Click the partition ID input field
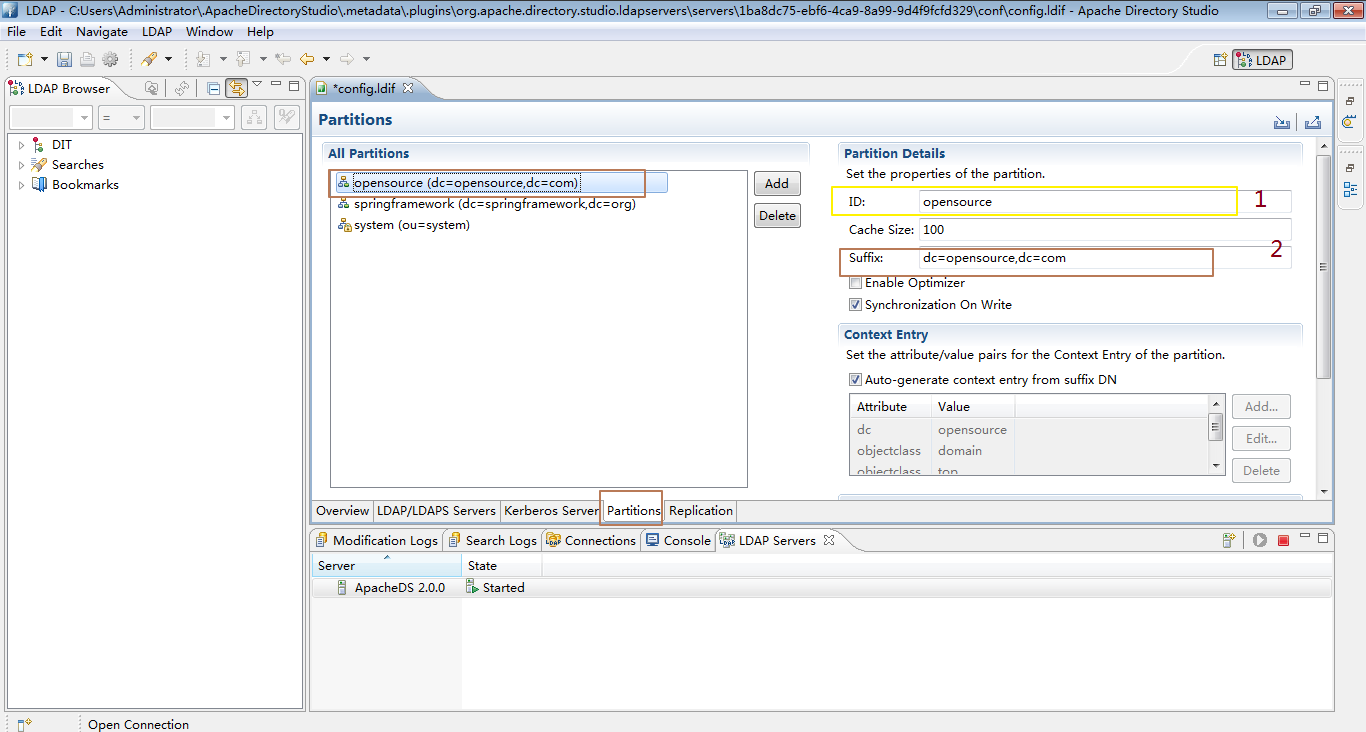Image resolution: width=1366 pixels, height=732 pixels. tap(1105, 202)
